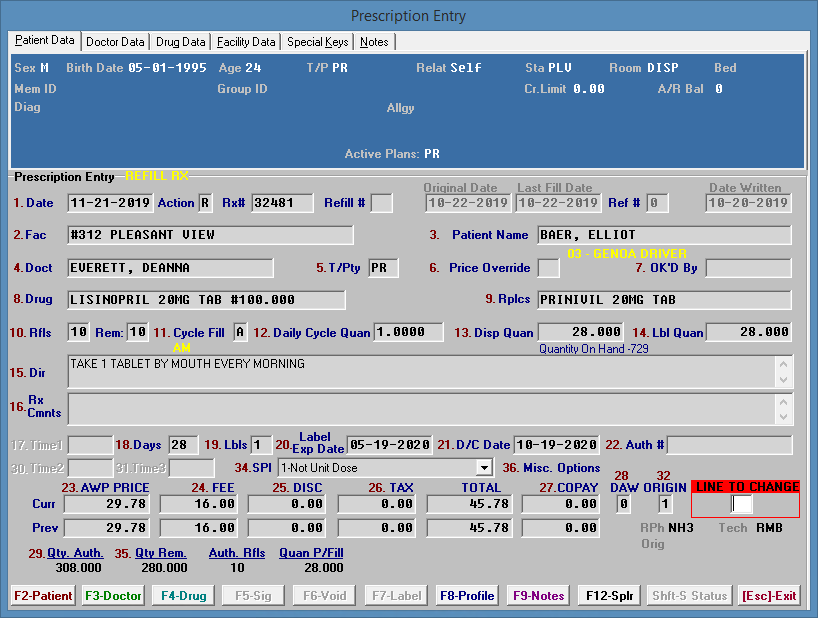The height and width of the screenshot is (618, 818).
Task: Click the Price Override box
Action: tap(548, 268)
